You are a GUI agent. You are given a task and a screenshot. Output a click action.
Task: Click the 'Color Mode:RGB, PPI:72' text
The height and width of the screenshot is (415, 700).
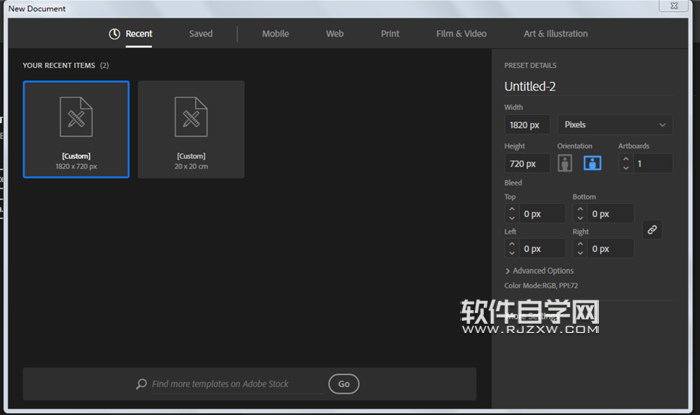(541, 286)
